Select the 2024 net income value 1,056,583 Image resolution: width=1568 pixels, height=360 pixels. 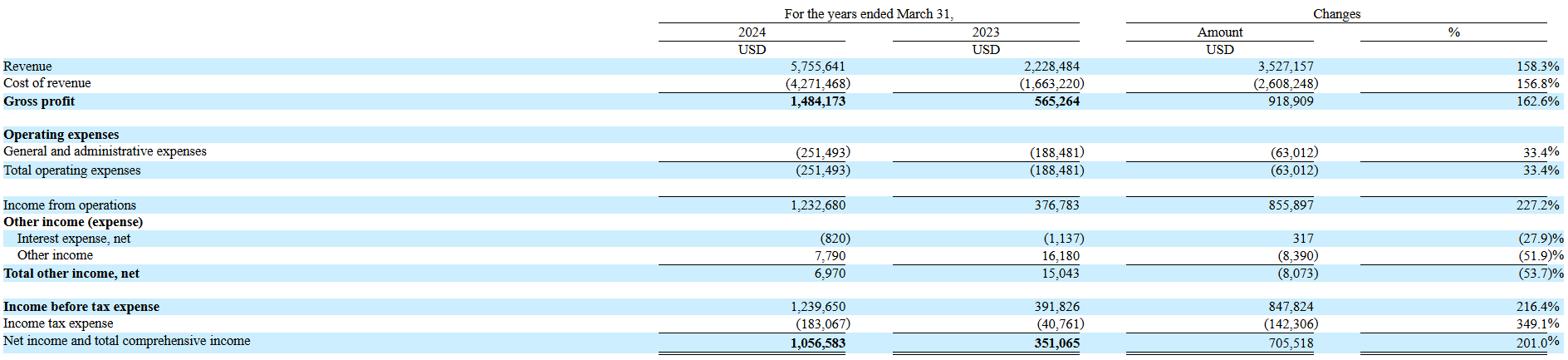[817, 343]
